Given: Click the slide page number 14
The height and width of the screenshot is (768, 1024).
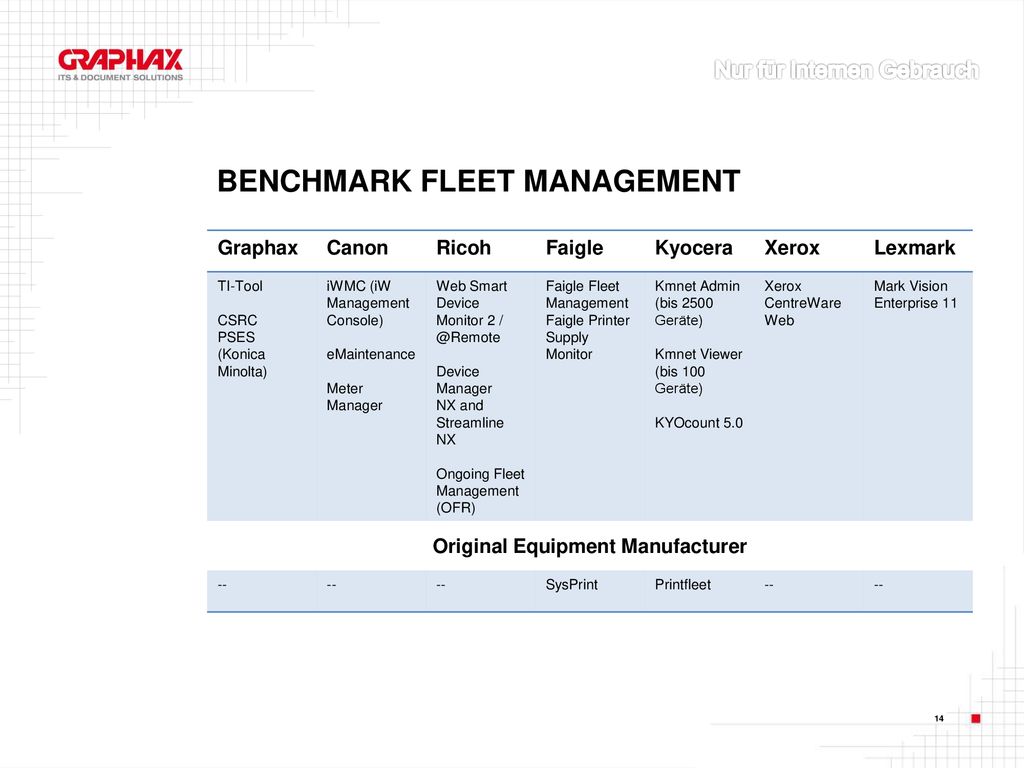Looking at the screenshot, I should click(x=938, y=718).
